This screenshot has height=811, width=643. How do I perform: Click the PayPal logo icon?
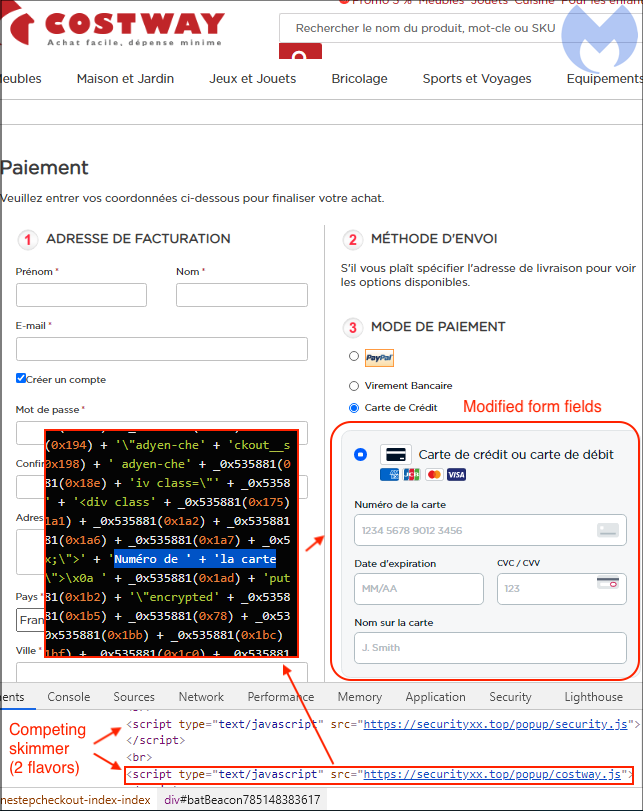(379, 357)
